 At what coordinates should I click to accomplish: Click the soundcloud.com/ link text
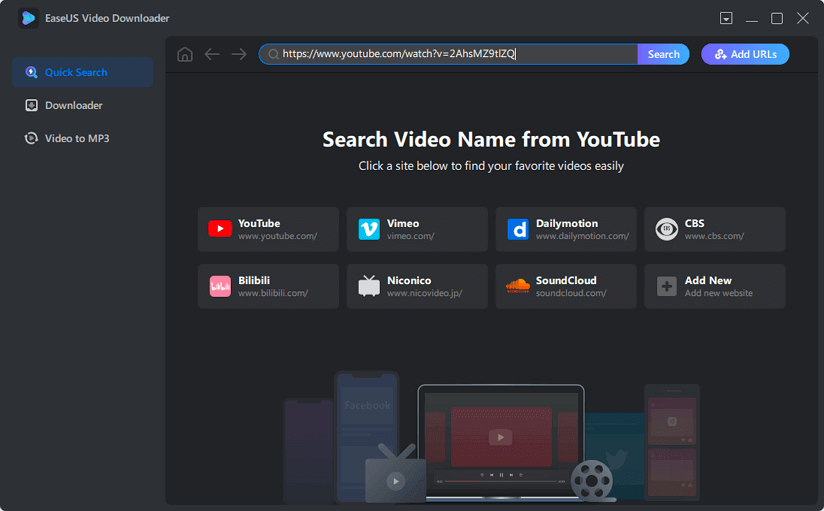(x=571, y=293)
